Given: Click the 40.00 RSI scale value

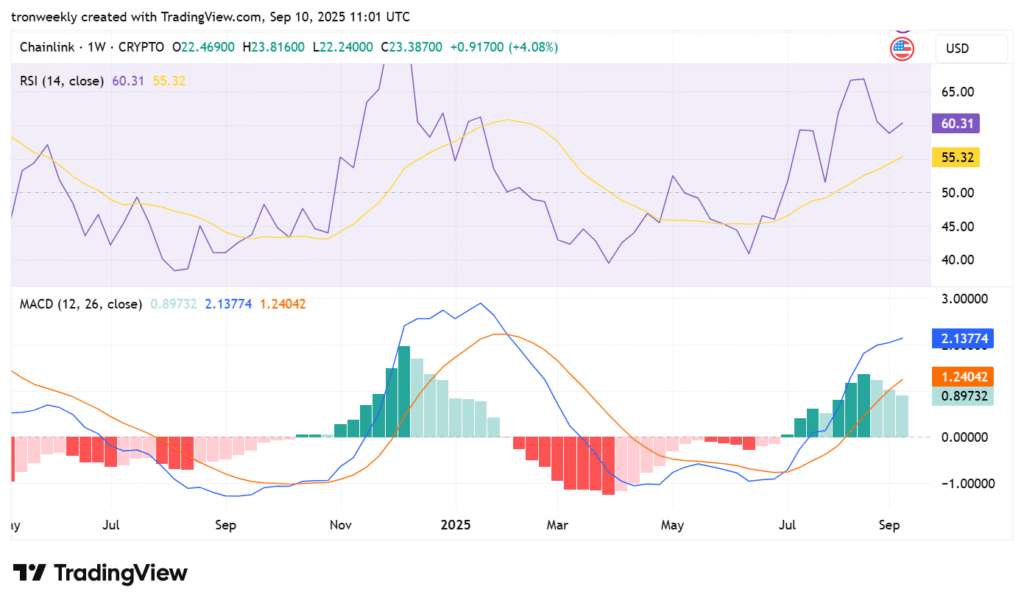Looking at the screenshot, I should pos(957,260).
